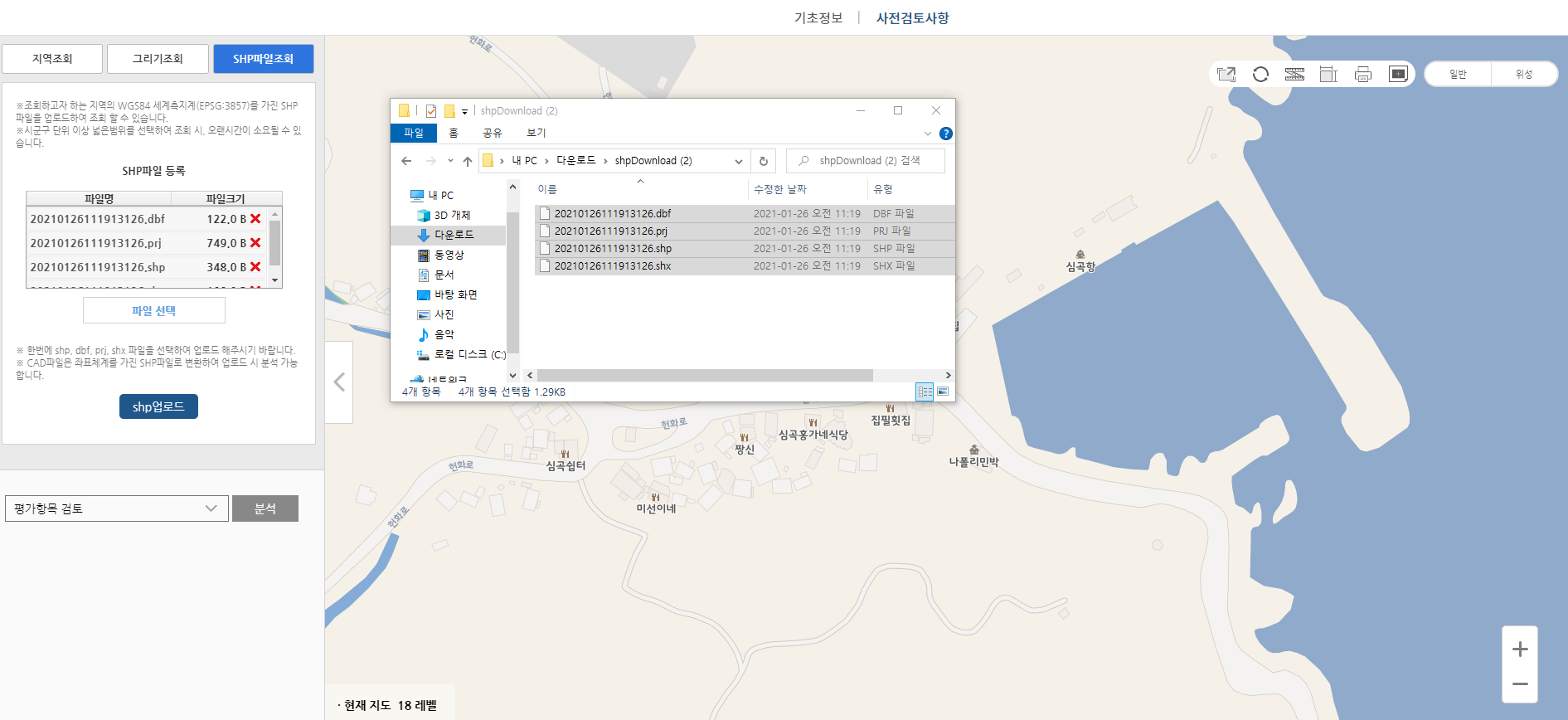Viewport: 1568px width, 720px height.
Task: Click the pop-out map window icon
Action: (1226, 75)
